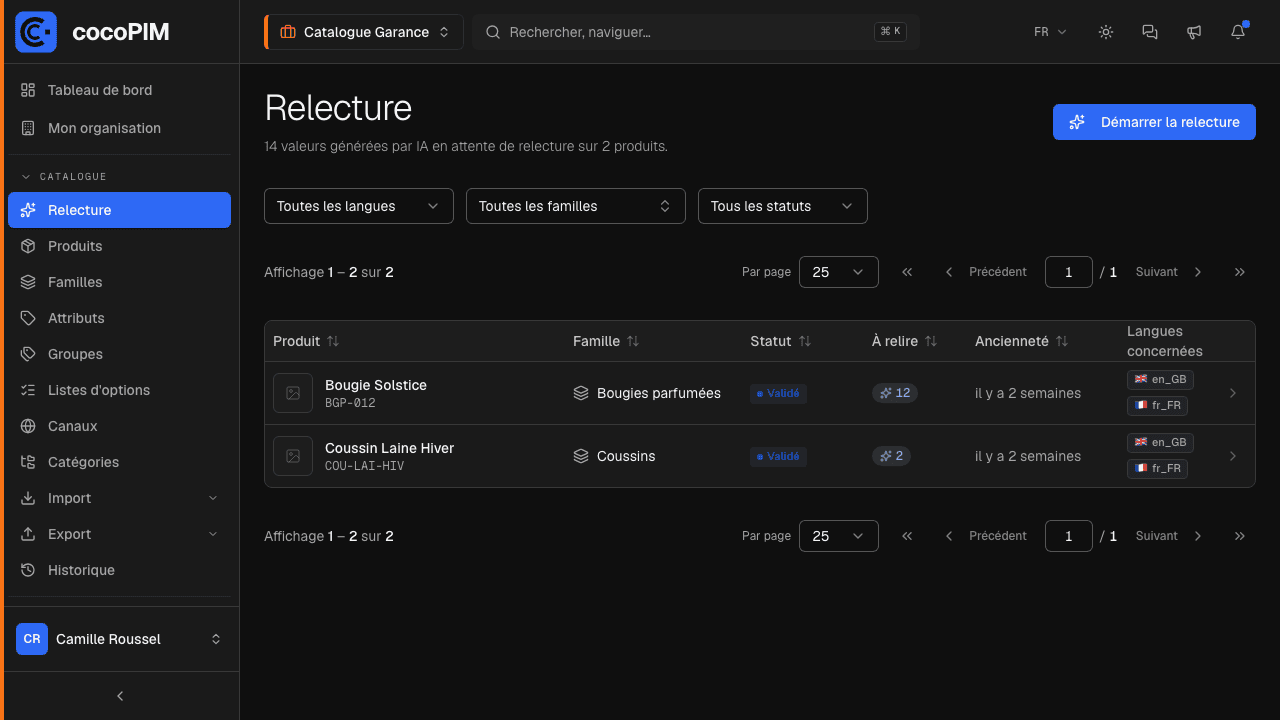The width and height of the screenshot is (1280, 720).
Task: Expand the Import menu in the sidebar
Action: [x=120, y=498]
